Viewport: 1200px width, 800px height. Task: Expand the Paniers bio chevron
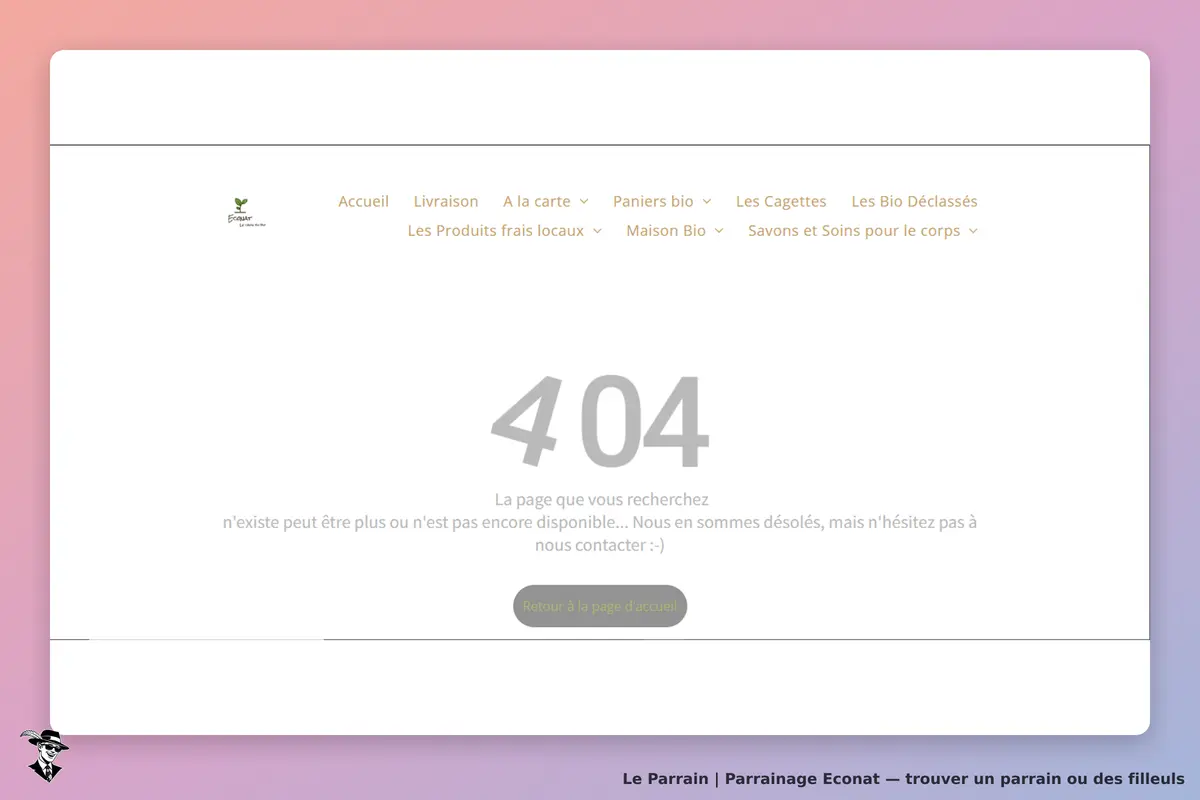pos(707,202)
